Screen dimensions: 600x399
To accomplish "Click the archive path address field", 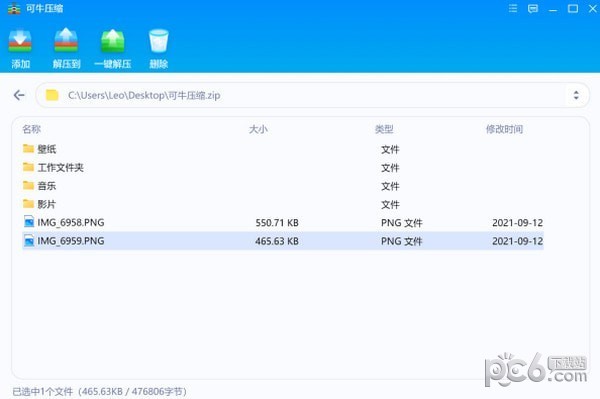I will (x=312, y=95).
